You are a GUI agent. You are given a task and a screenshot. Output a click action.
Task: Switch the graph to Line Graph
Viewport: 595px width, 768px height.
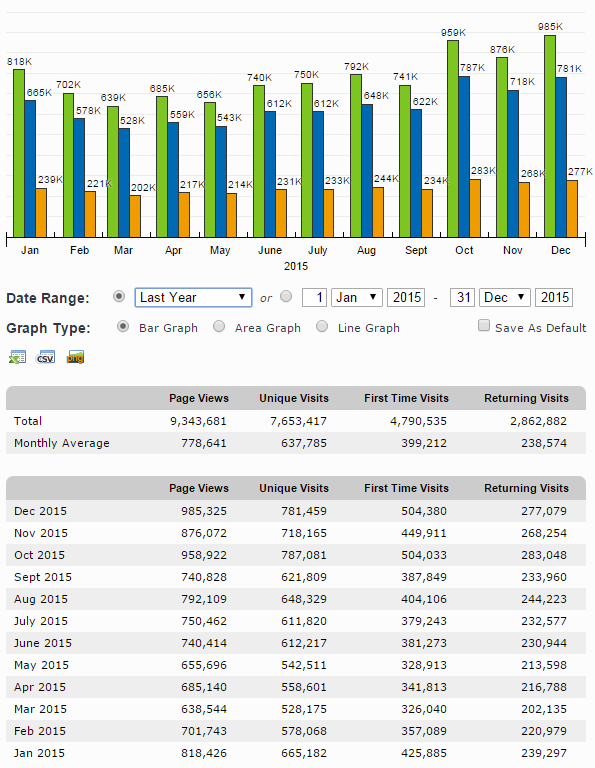click(322, 326)
